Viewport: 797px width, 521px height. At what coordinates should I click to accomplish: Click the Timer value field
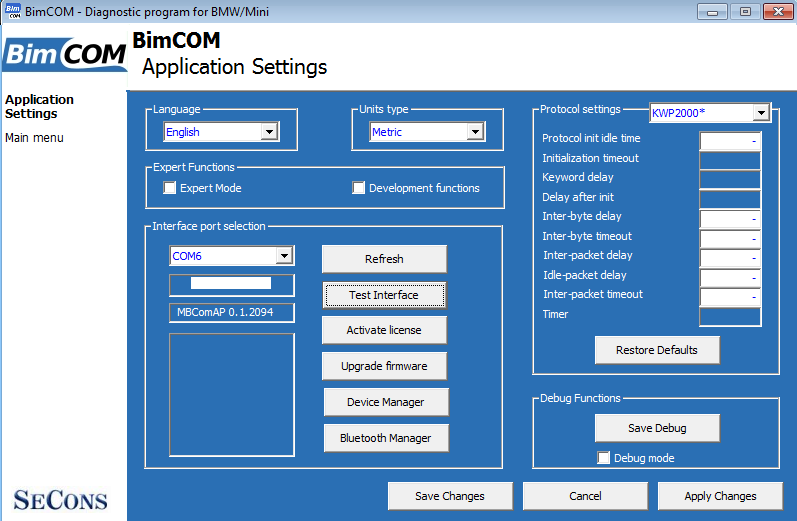pyautogui.click(x=730, y=317)
